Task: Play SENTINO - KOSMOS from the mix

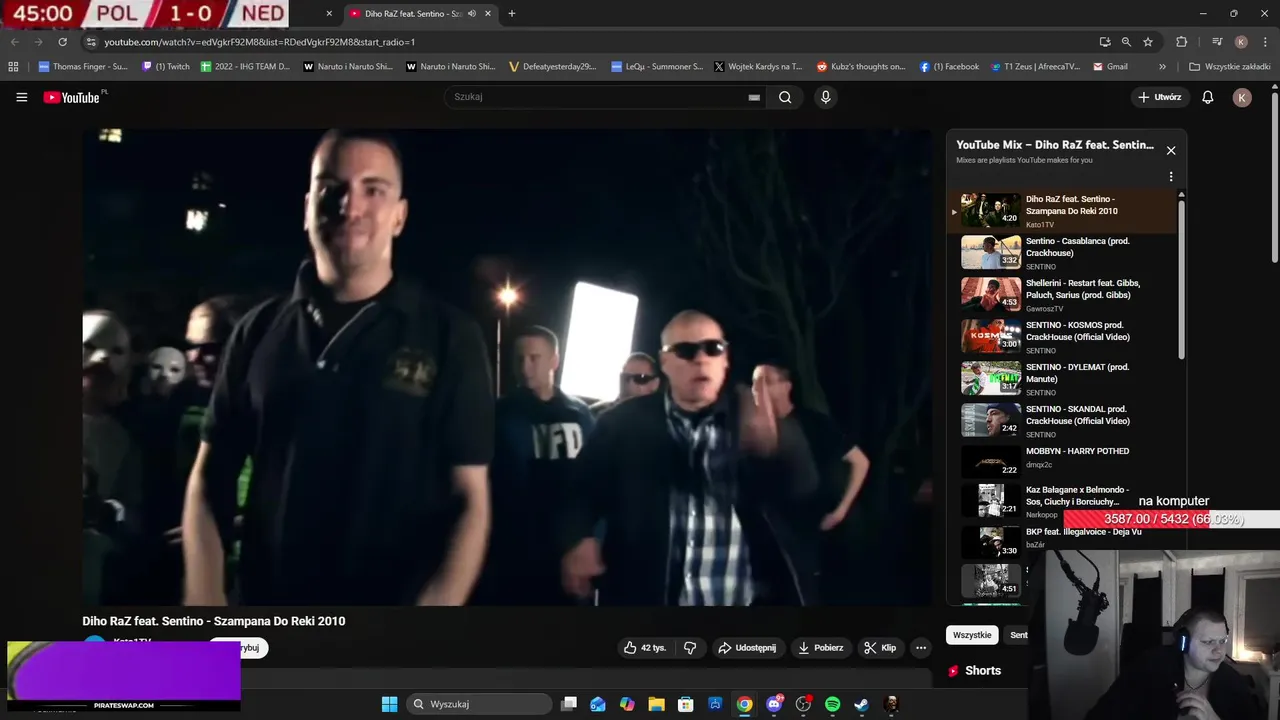Action: click(1063, 336)
